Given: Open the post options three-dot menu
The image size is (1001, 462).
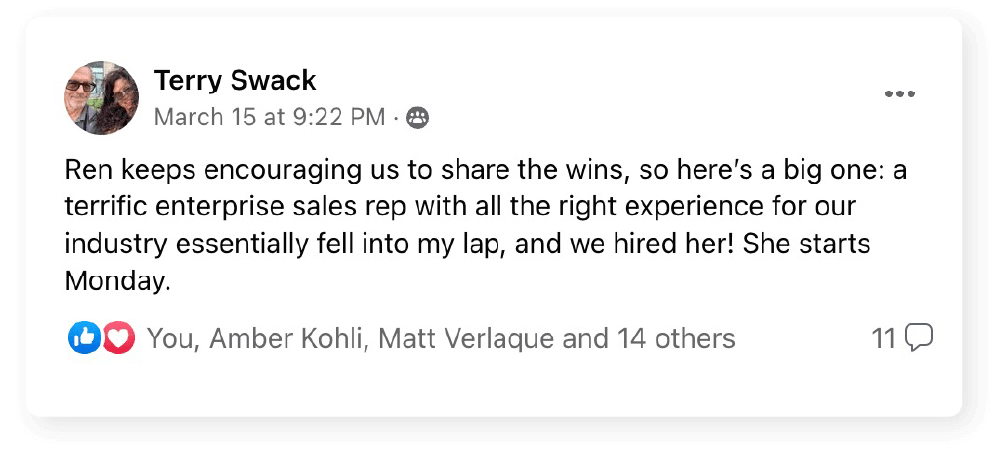Looking at the screenshot, I should 899,94.
